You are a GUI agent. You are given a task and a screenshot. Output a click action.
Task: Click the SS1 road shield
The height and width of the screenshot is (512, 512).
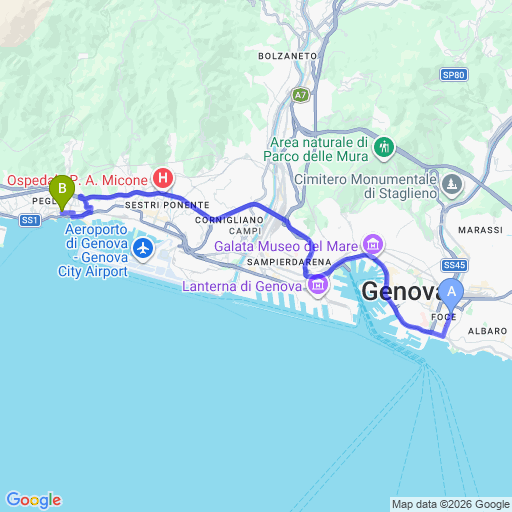(30, 220)
